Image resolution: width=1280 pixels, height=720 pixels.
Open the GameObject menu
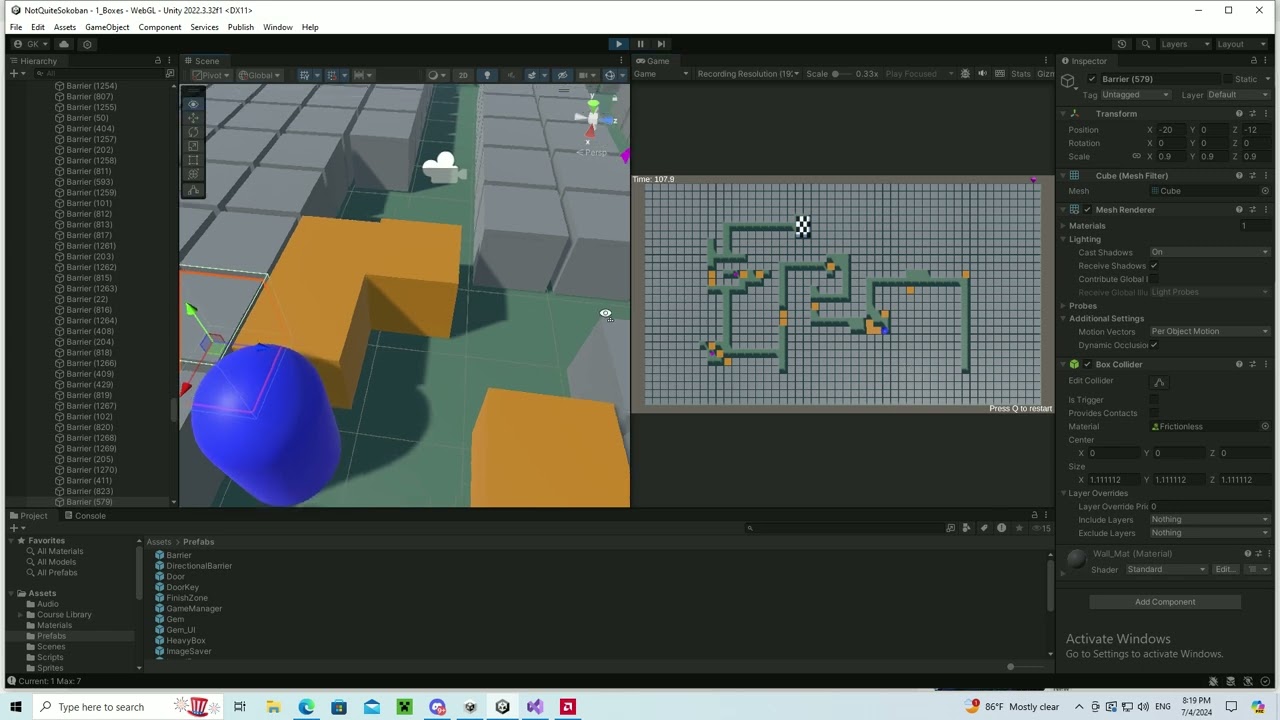(x=107, y=27)
